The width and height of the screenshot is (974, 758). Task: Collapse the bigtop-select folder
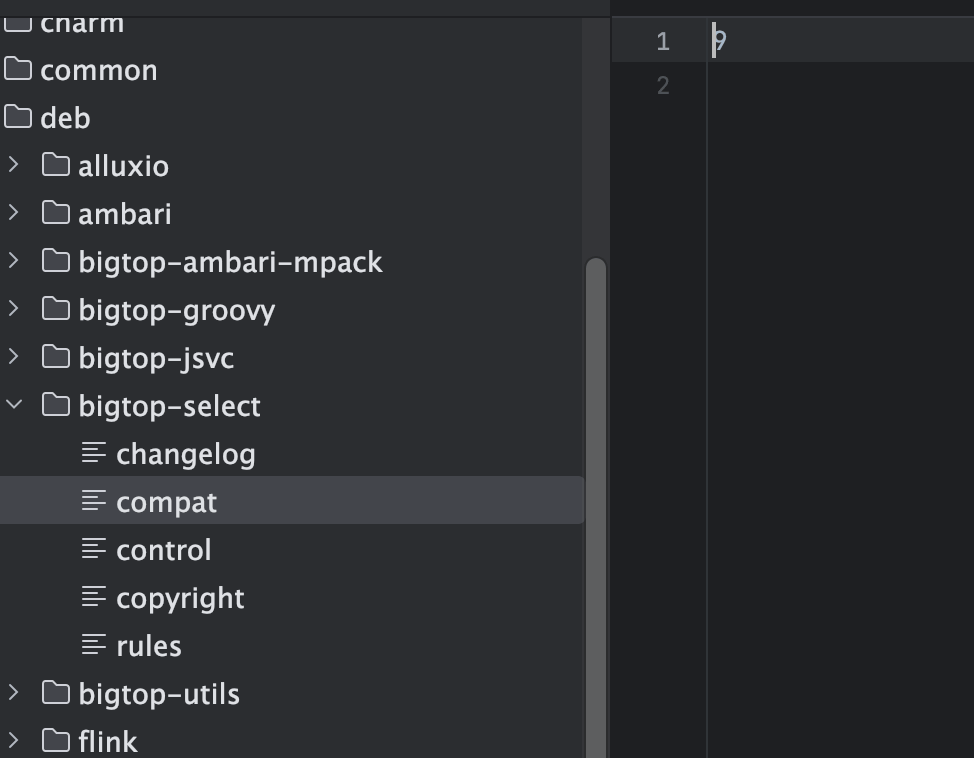coord(14,405)
